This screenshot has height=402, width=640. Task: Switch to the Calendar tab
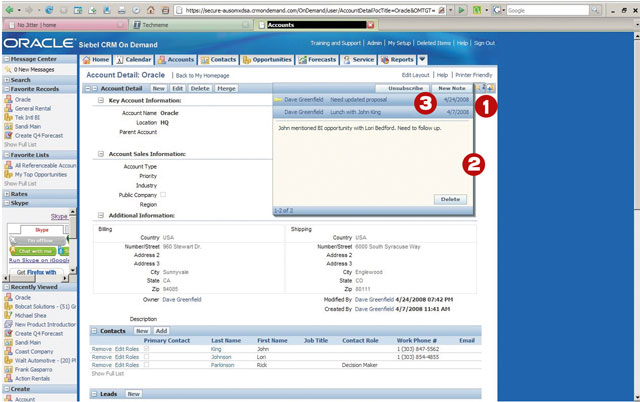(x=133, y=60)
